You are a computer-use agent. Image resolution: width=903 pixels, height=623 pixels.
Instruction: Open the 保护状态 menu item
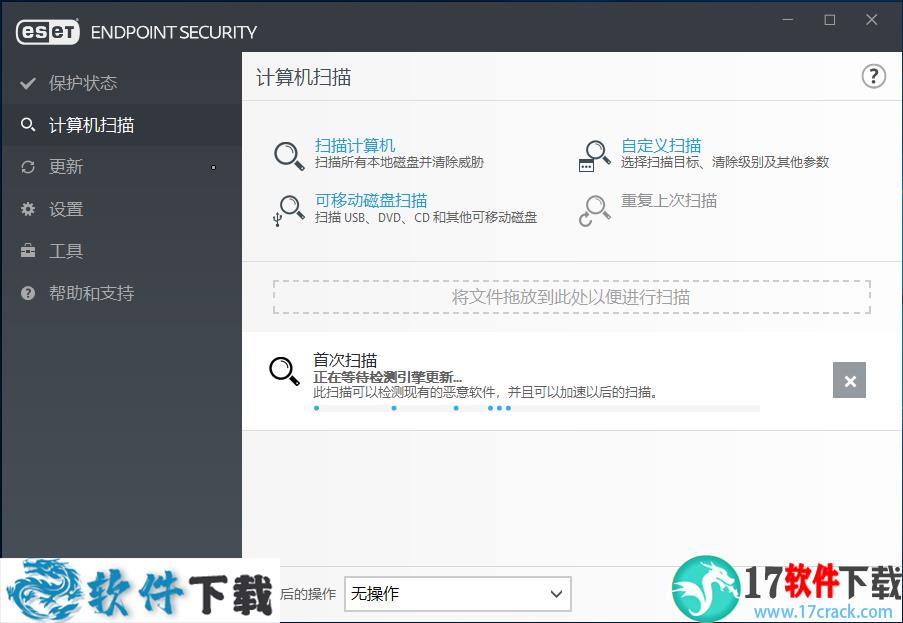pyautogui.click(x=122, y=83)
